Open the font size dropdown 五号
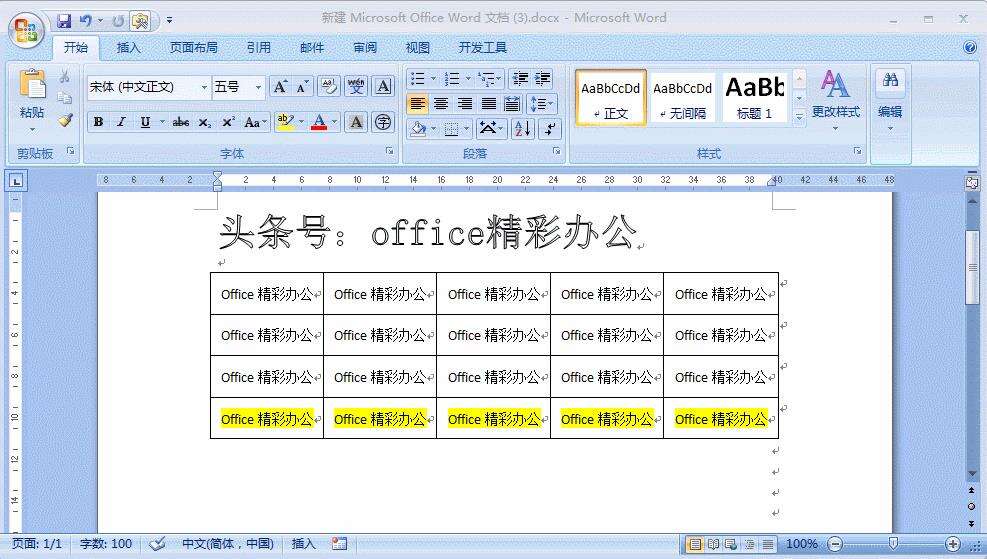This screenshot has width=987, height=559. point(238,87)
